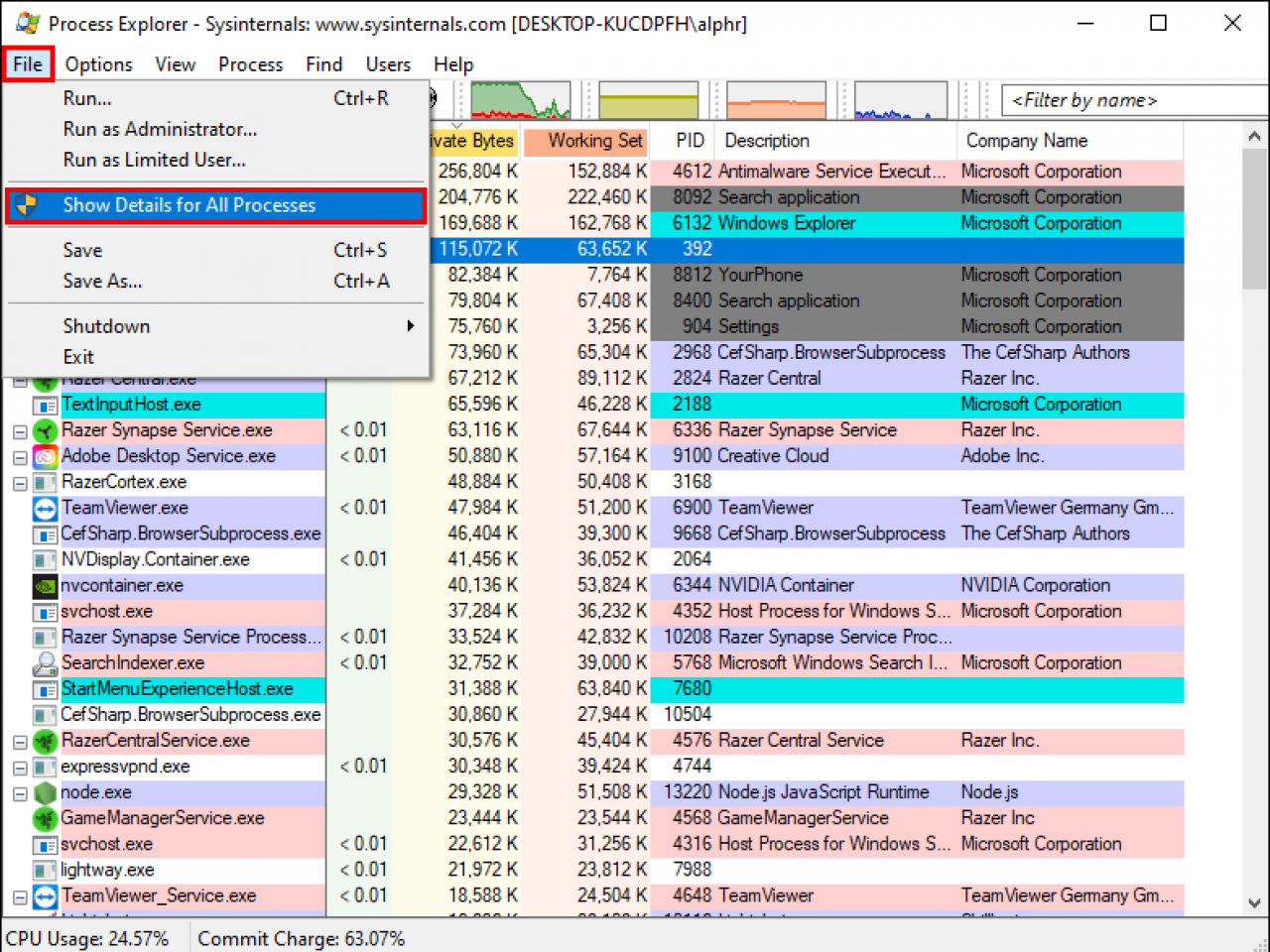
Task: Click the GameManagerService.exe Razer icon
Action: click(x=45, y=818)
